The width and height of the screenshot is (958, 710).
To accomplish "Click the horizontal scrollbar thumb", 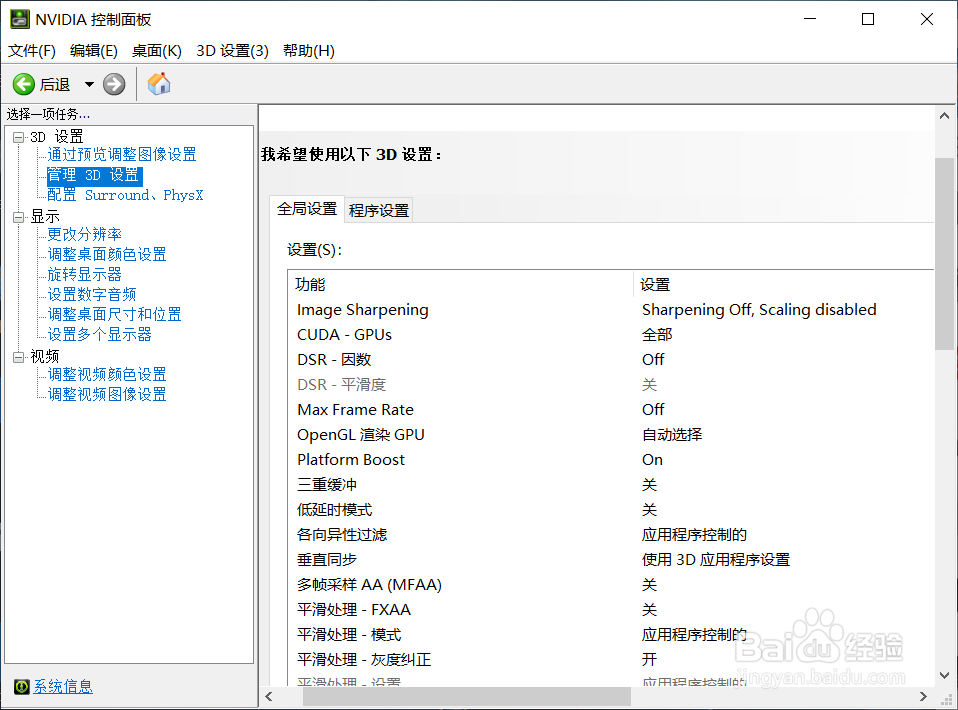I will pos(467,697).
